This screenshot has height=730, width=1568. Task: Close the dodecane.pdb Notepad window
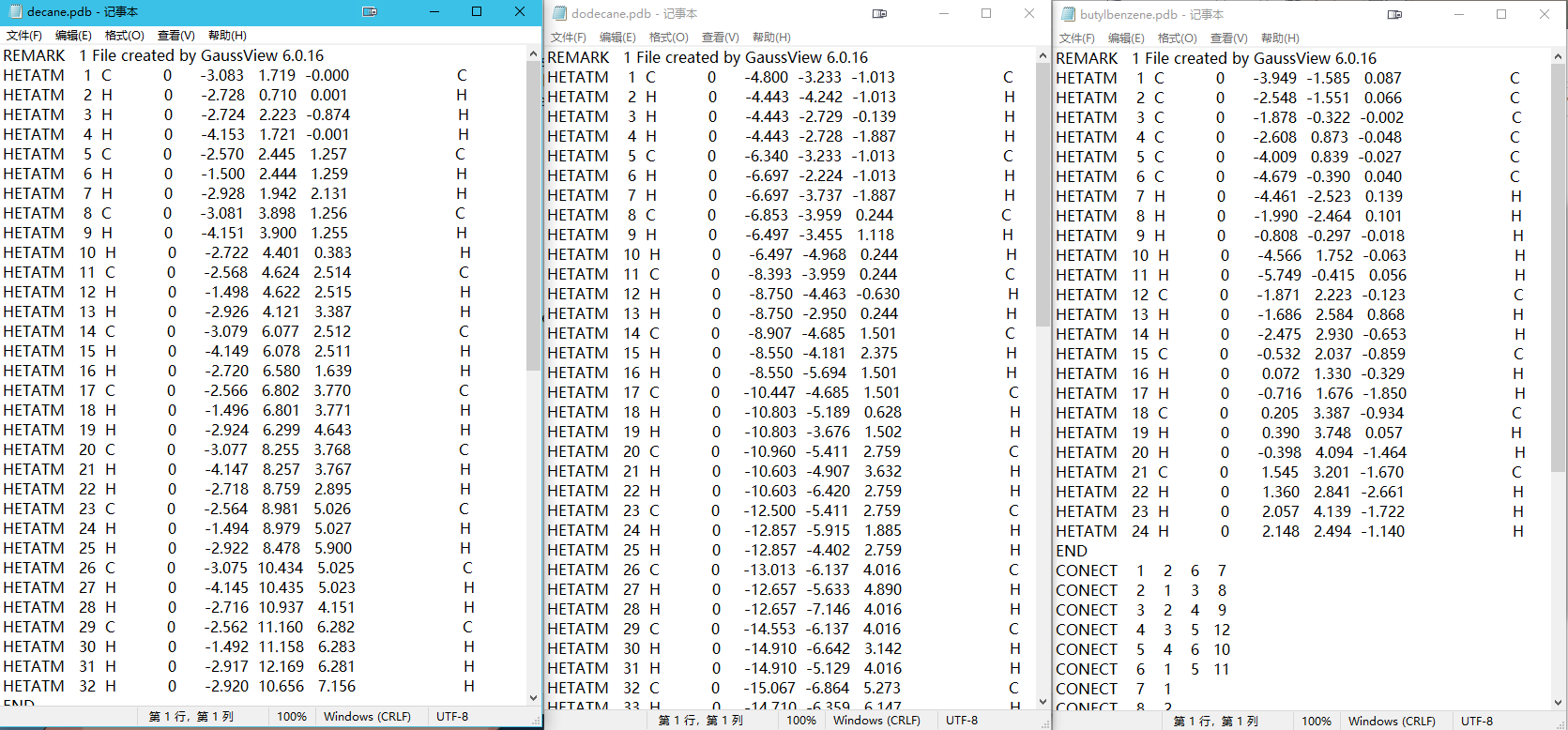coord(1029,13)
